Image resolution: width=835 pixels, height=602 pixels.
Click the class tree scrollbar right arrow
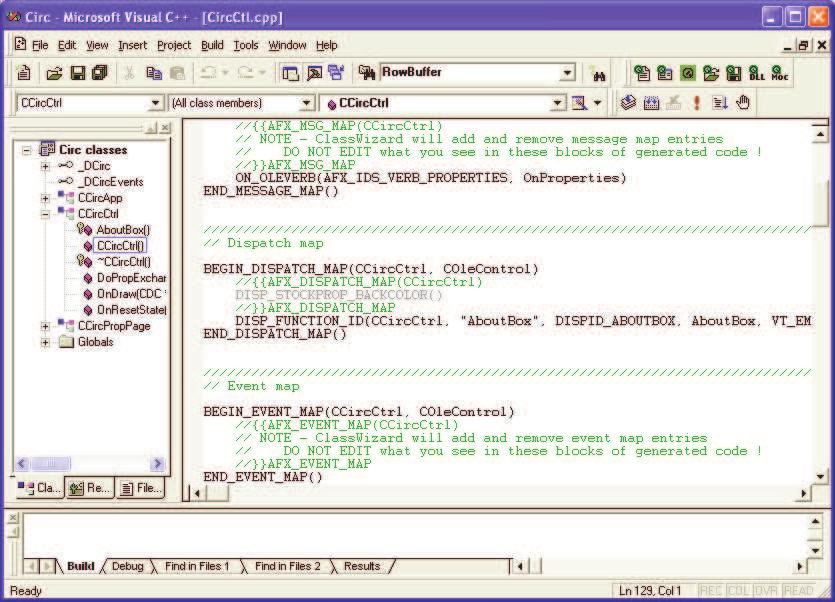tap(158, 464)
